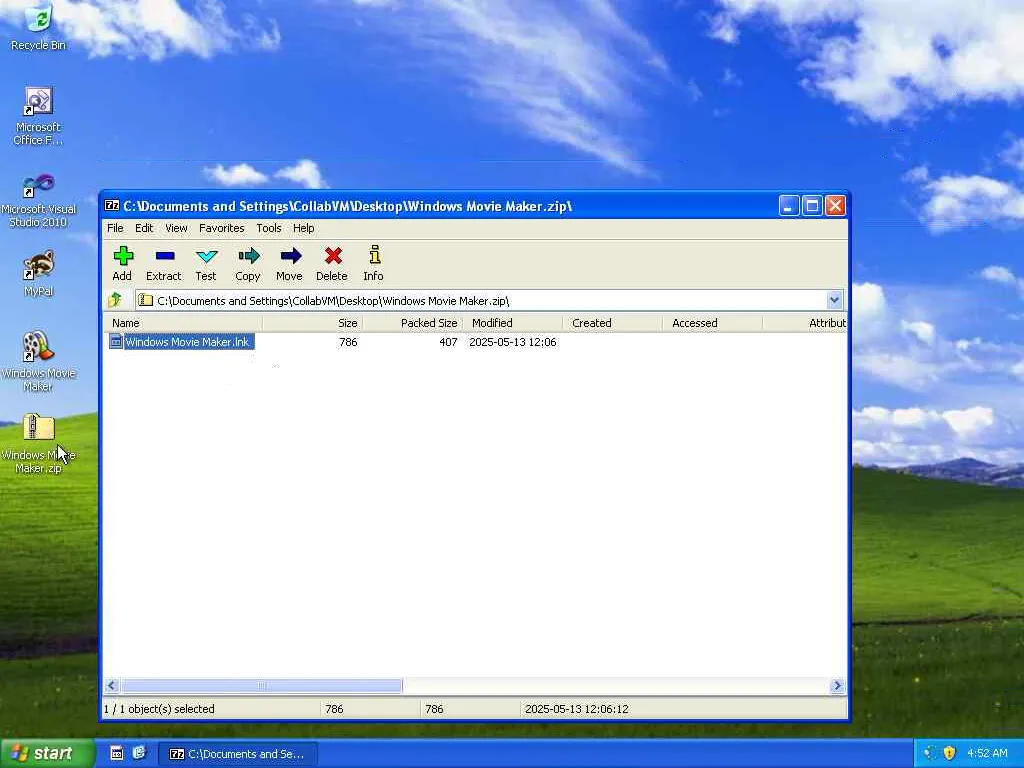Open the Tools menu
The height and width of the screenshot is (768, 1024).
pyautogui.click(x=268, y=228)
